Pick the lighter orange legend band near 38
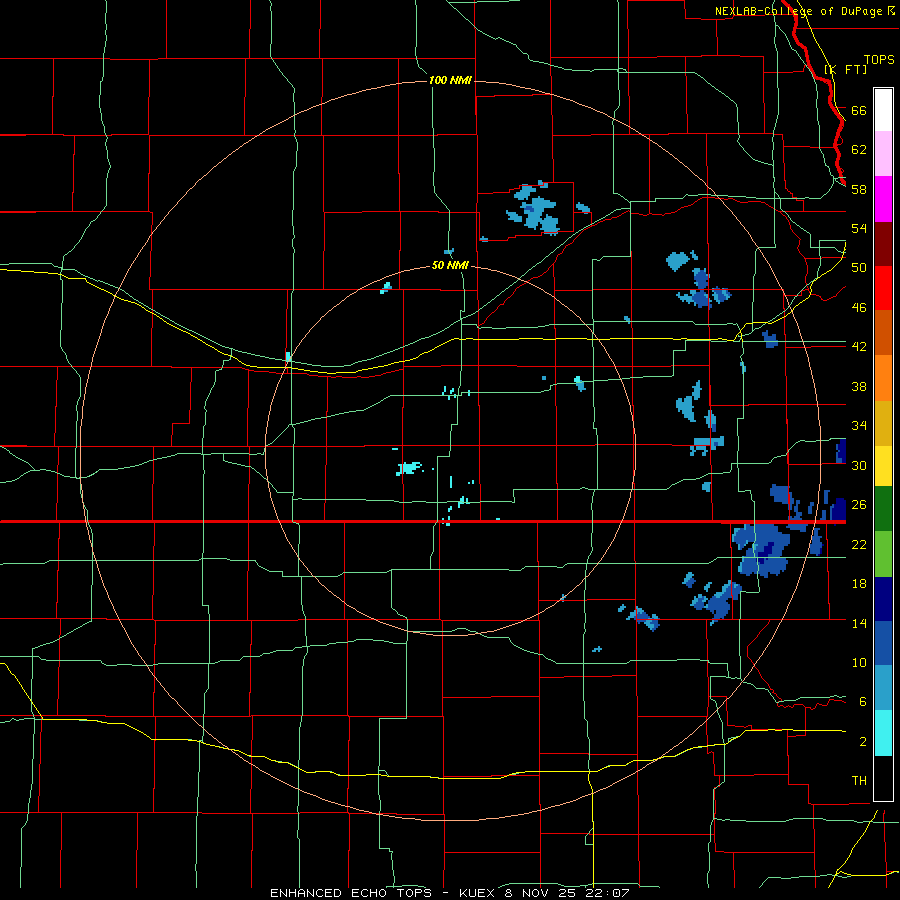 point(883,378)
